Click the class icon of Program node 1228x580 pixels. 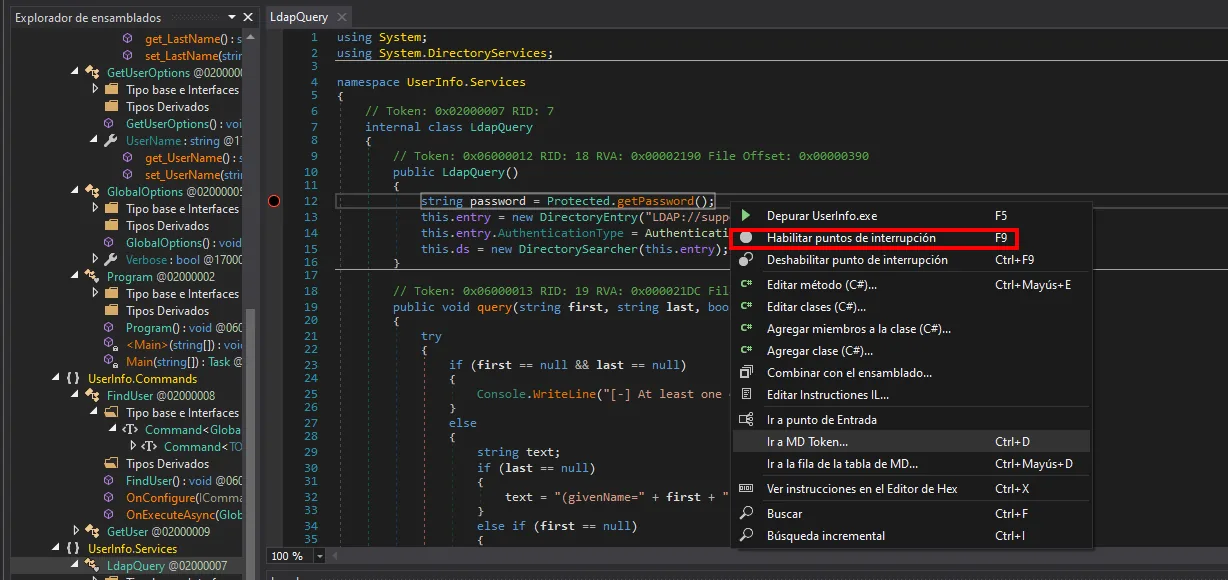[x=92, y=277]
